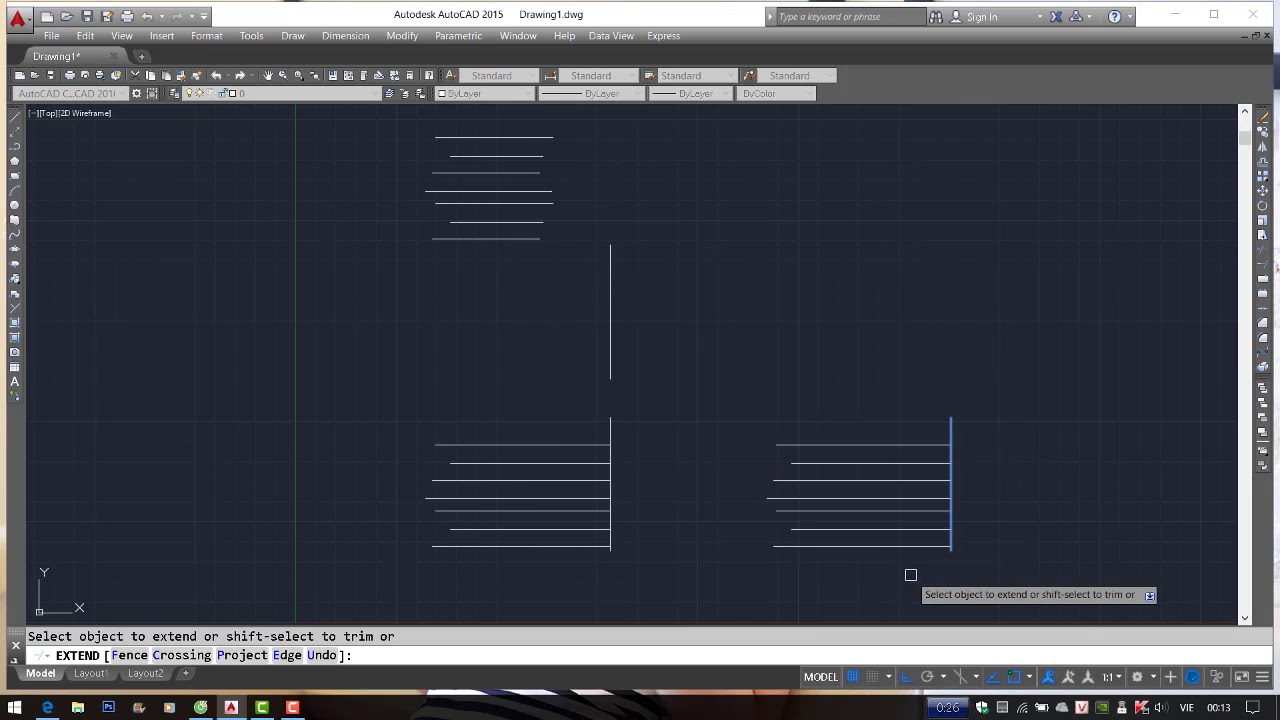Click the Workspace Settings gear icon

tap(136, 93)
